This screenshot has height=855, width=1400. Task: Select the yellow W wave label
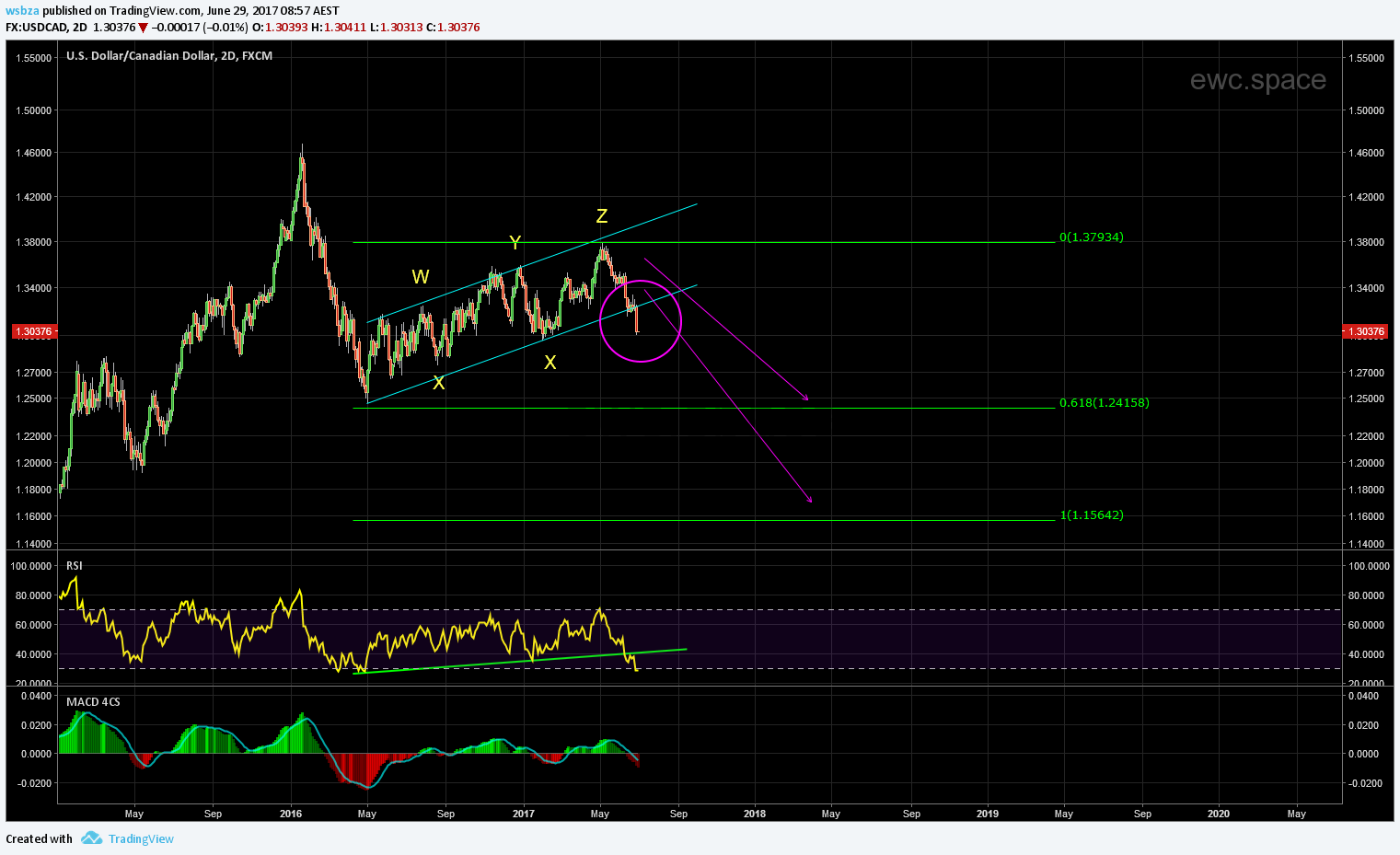(420, 277)
